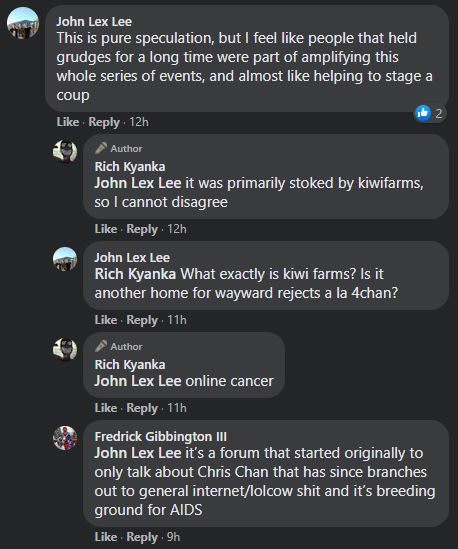The height and width of the screenshot is (549, 458).
Task: Open Rich Kyanka's avatar on kiwifarms reply
Action: coord(65,152)
